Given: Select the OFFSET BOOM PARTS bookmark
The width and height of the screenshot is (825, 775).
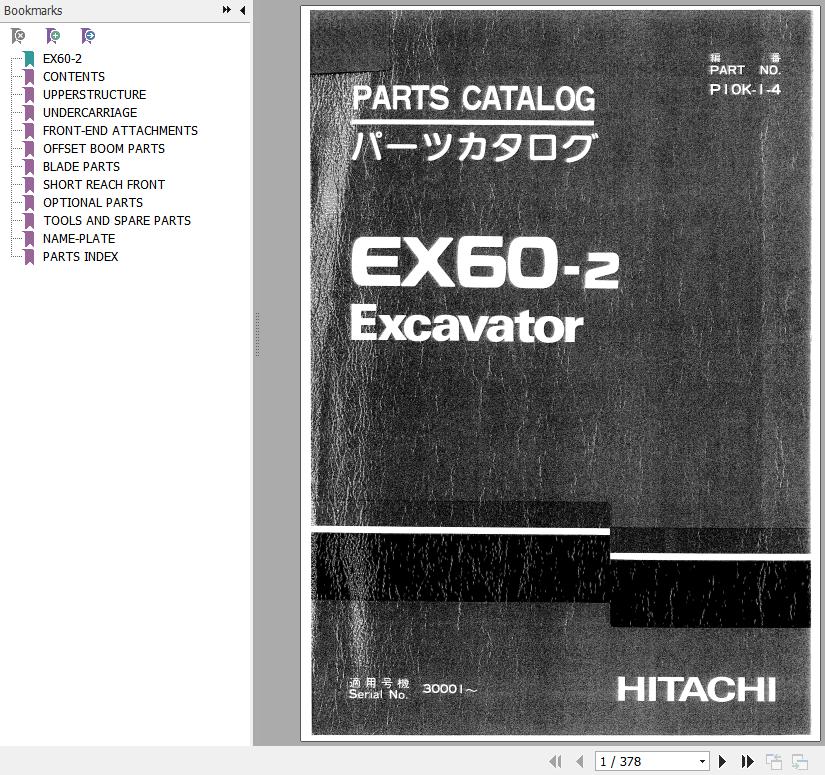Looking at the screenshot, I should tap(104, 148).
